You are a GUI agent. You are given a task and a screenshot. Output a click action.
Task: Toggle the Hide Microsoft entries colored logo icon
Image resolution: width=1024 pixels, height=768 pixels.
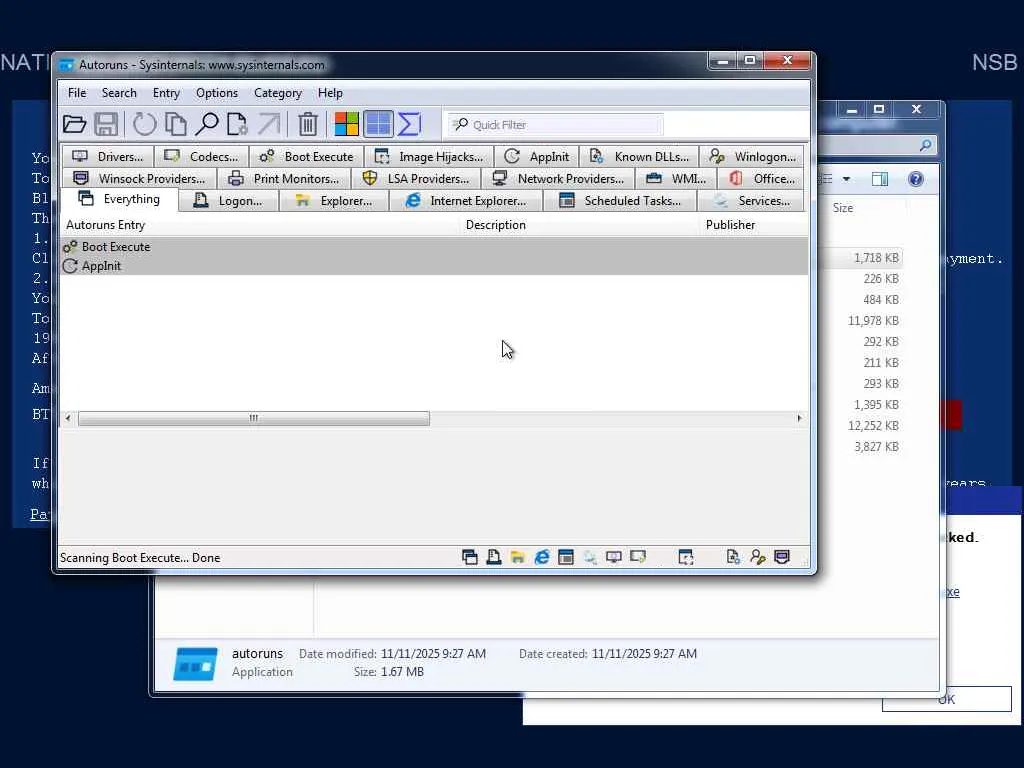[346, 124]
